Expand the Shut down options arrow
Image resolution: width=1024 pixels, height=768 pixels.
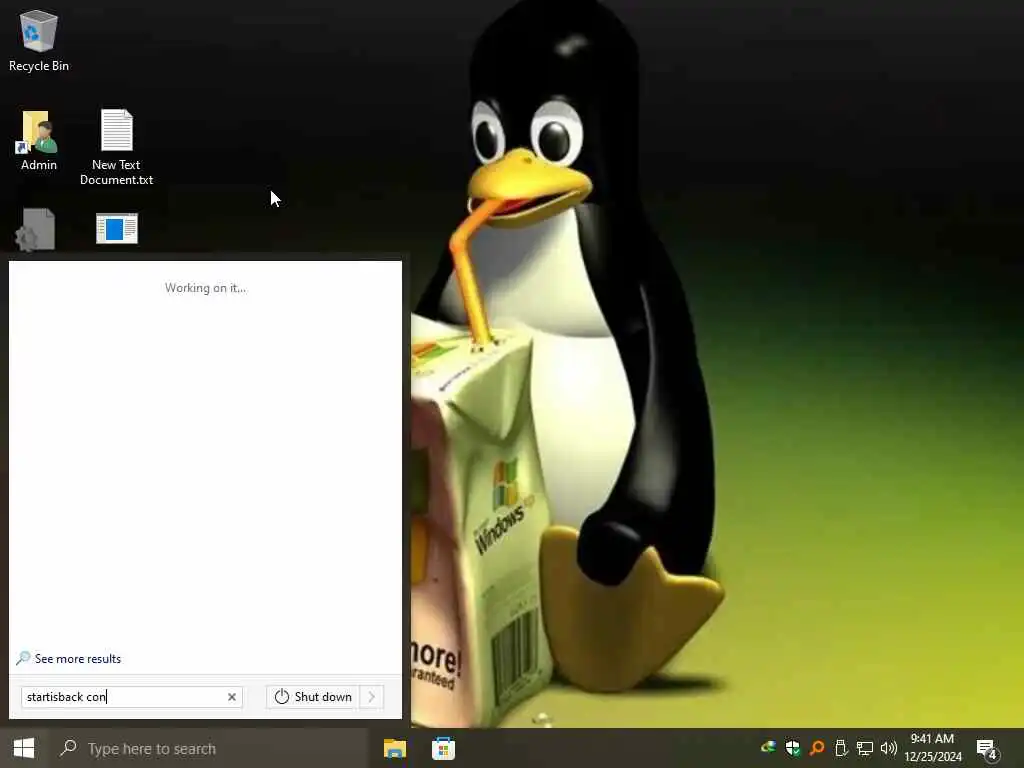(372, 697)
